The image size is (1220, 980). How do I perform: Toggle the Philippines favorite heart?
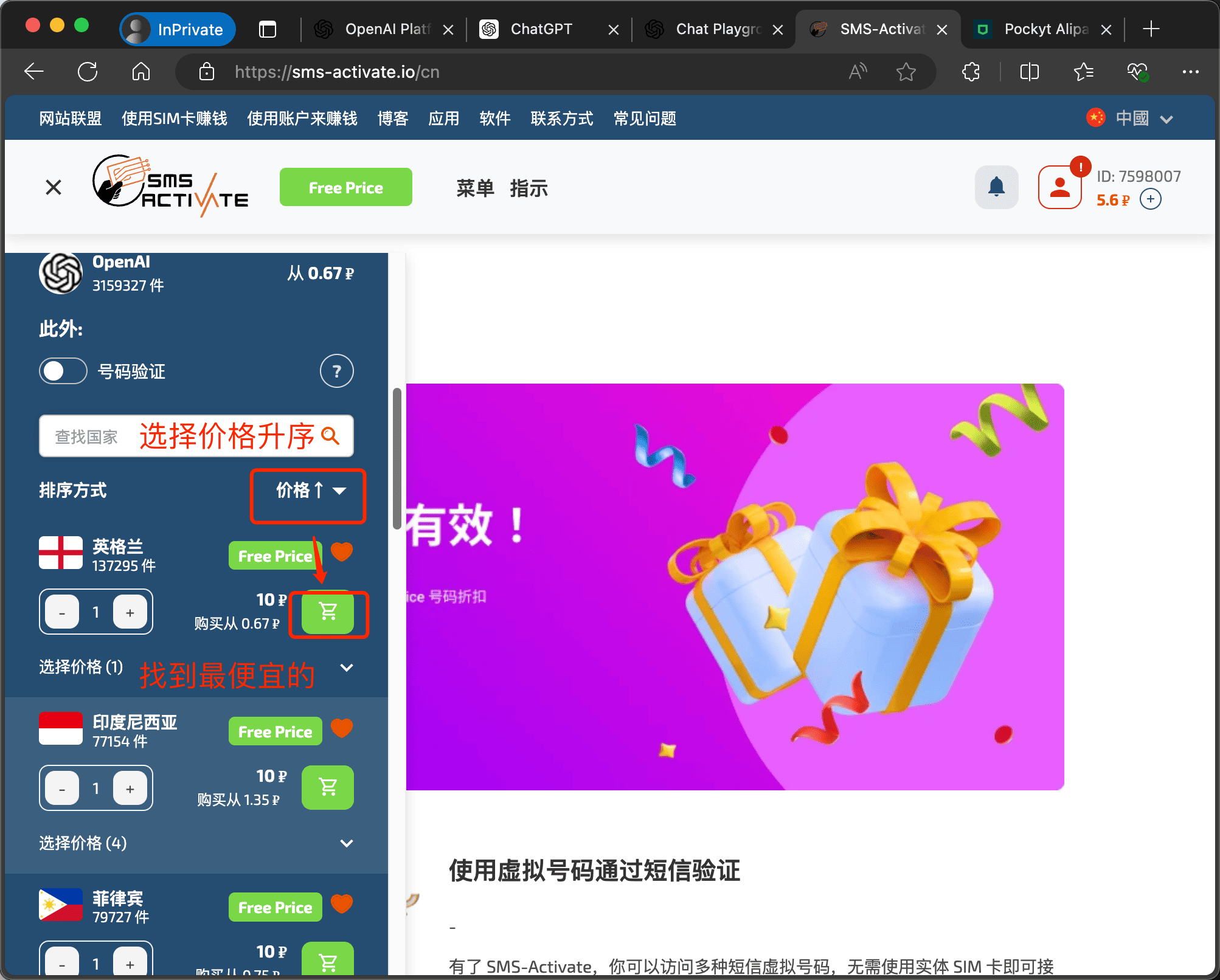pyautogui.click(x=342, y=904)
